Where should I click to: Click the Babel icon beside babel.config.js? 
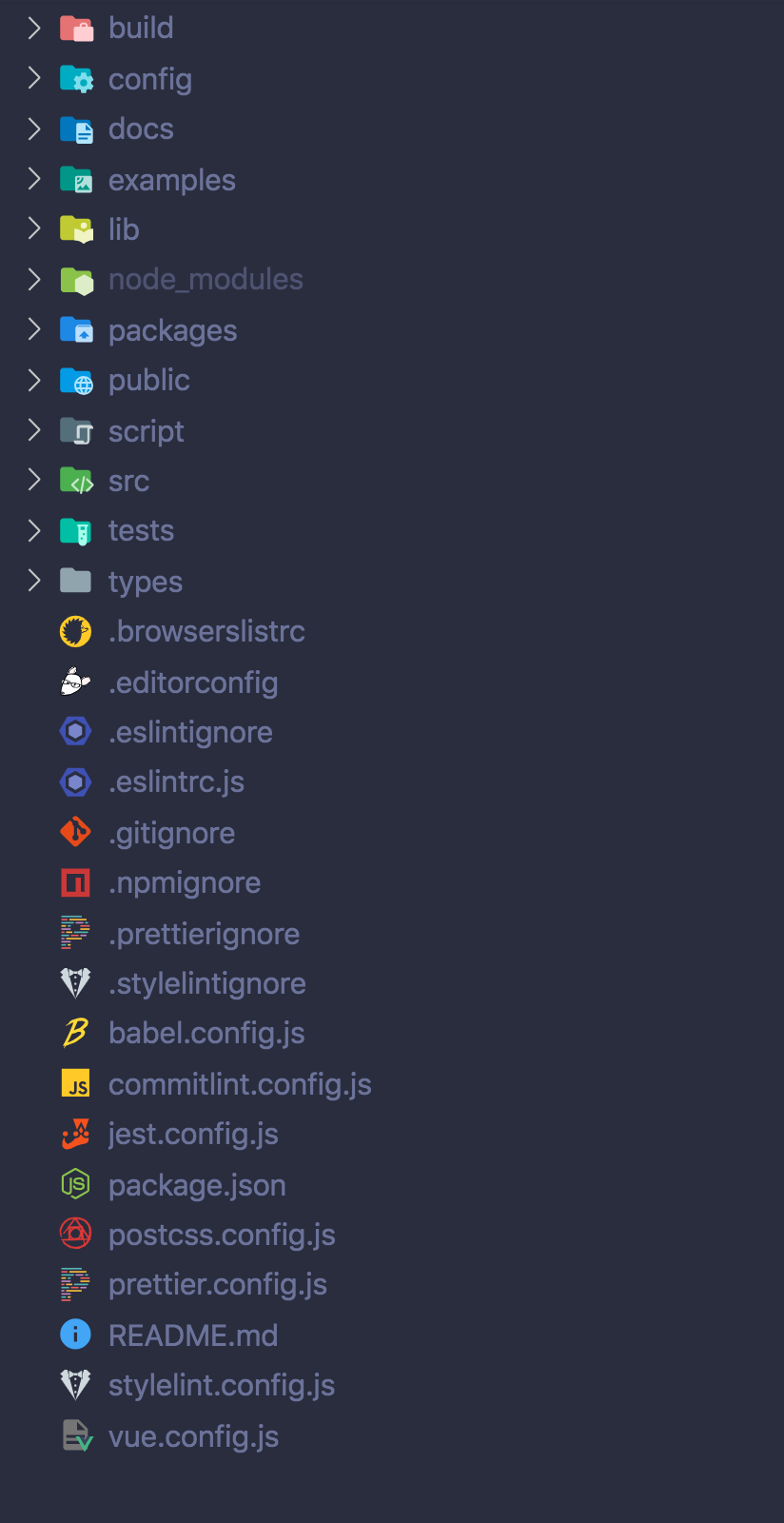pos(75,1033)
